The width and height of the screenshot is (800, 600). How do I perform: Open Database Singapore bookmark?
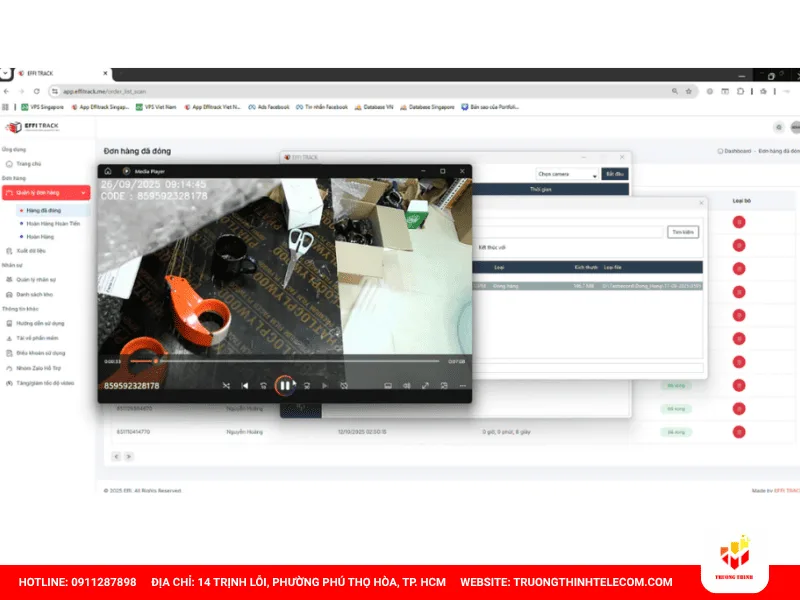tap(427, 107)
